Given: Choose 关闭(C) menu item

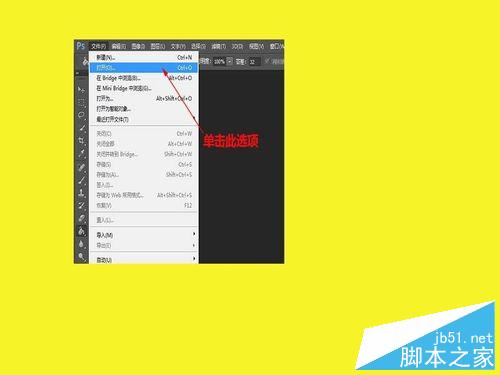Looking at the screenshot, I should (x=144, y=134).
